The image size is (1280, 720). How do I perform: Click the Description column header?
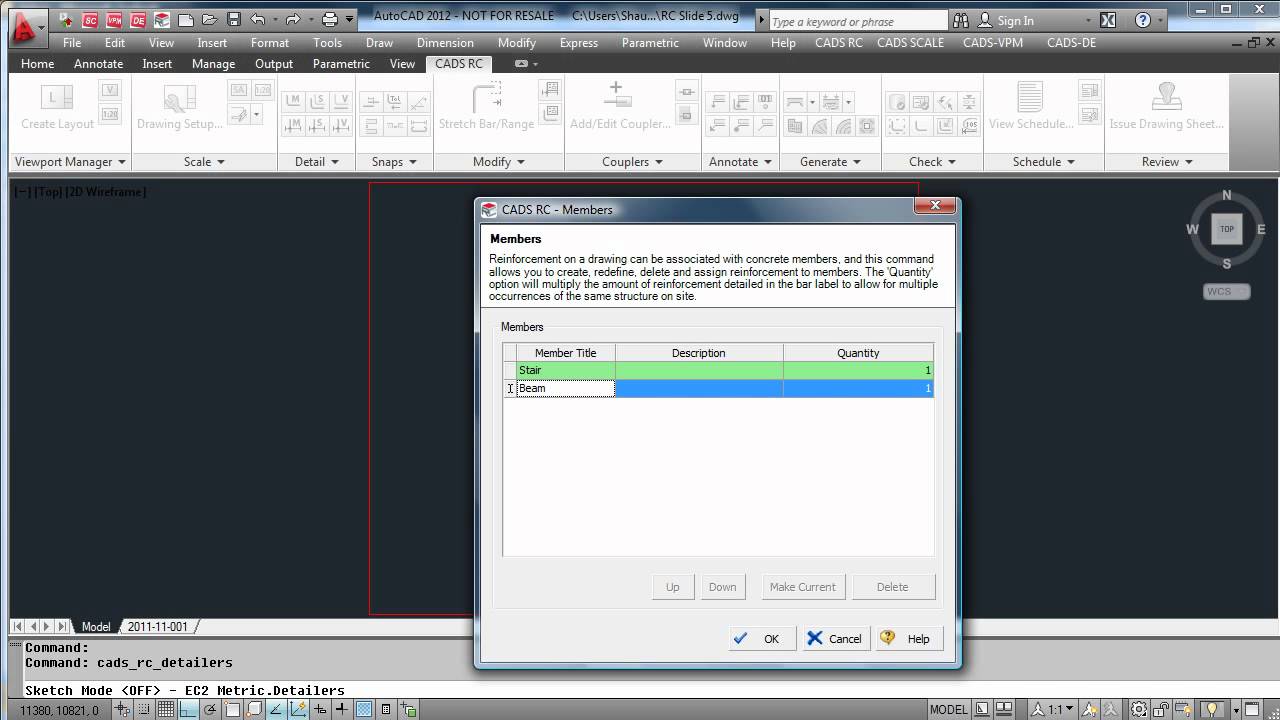tap(699, 353)
